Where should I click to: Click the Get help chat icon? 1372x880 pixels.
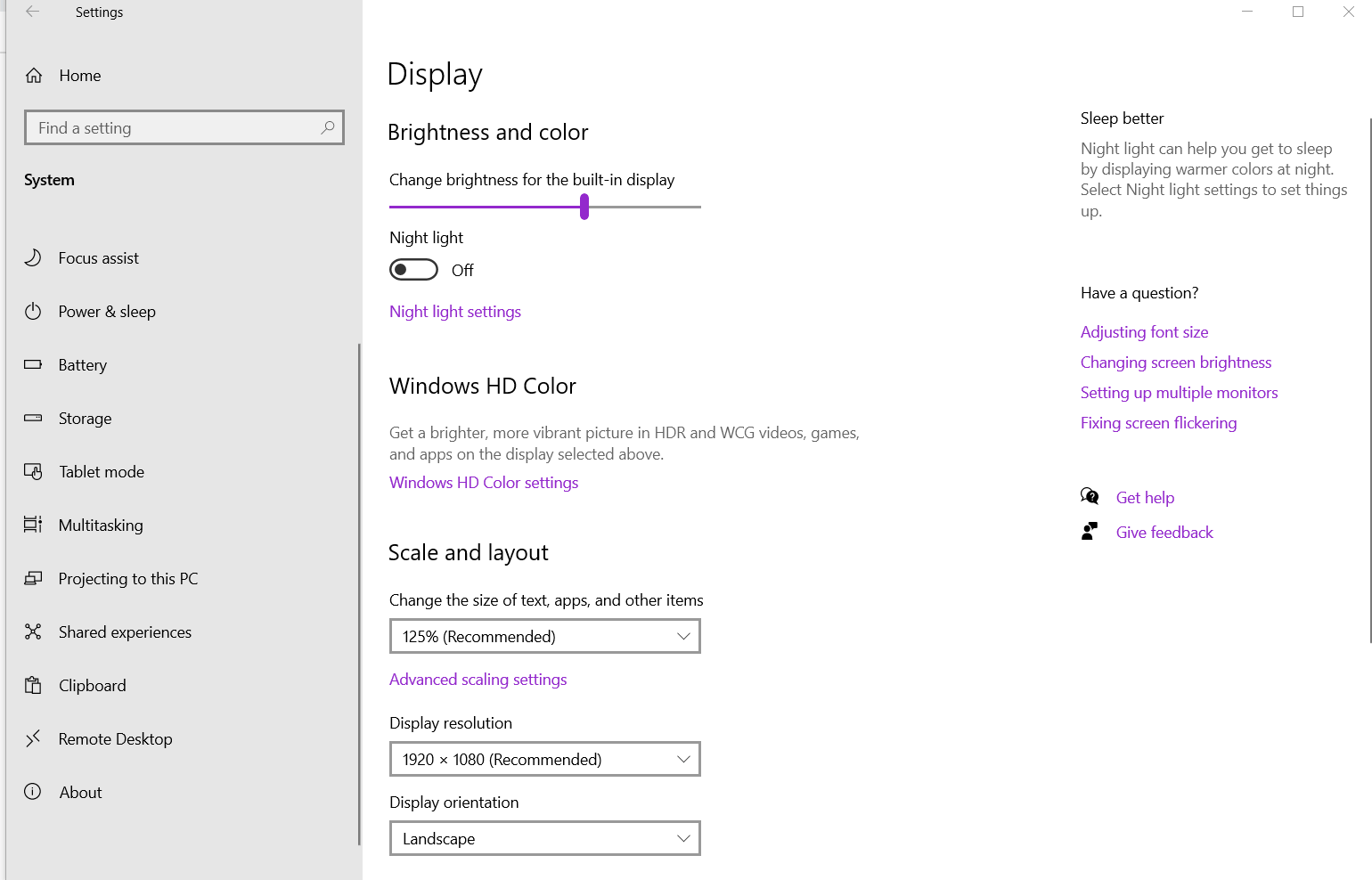[x=1090, y=496]
